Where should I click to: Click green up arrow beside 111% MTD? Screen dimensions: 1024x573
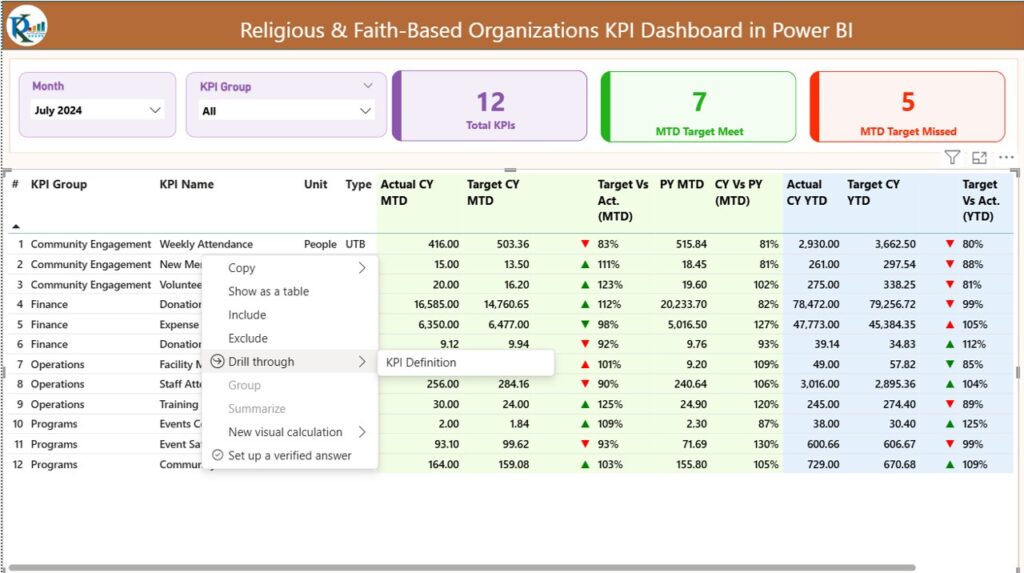[585, 264]
